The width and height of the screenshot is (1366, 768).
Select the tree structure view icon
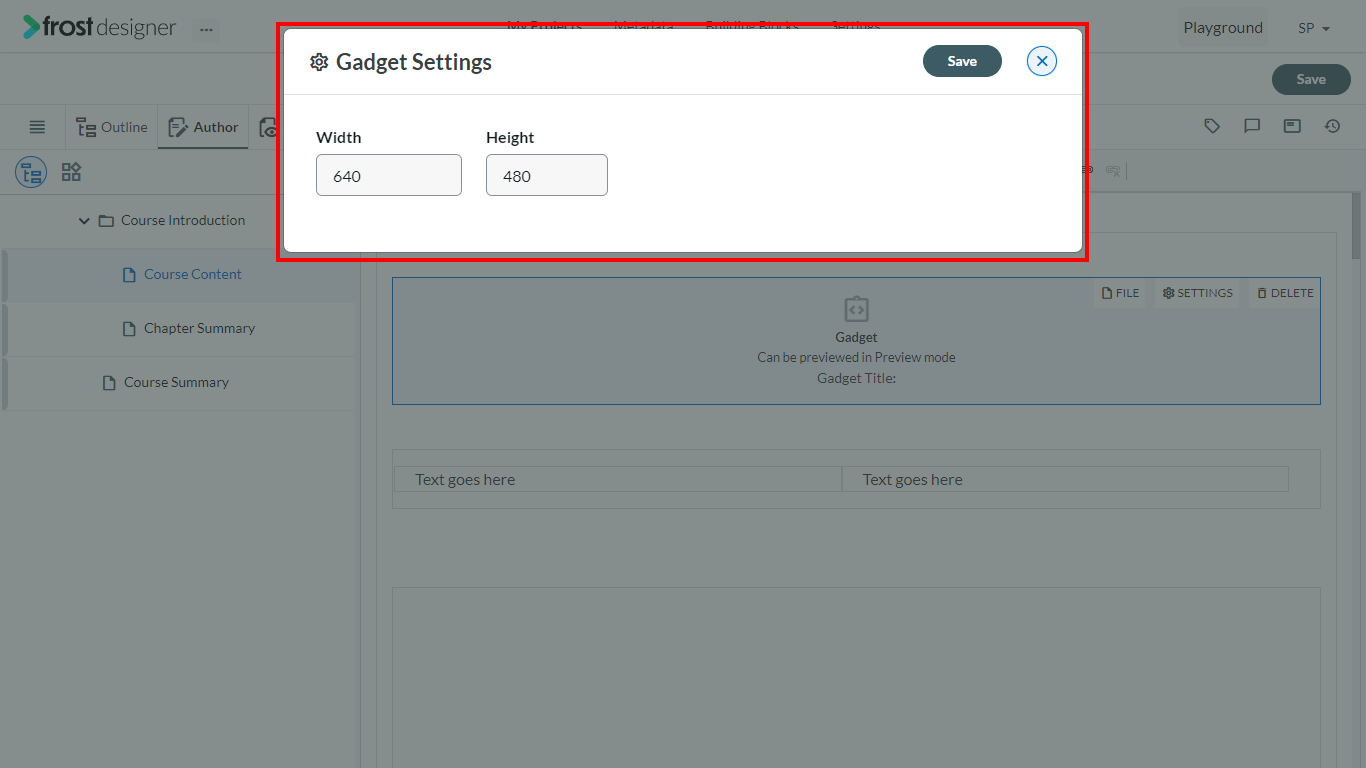(31, 172)
